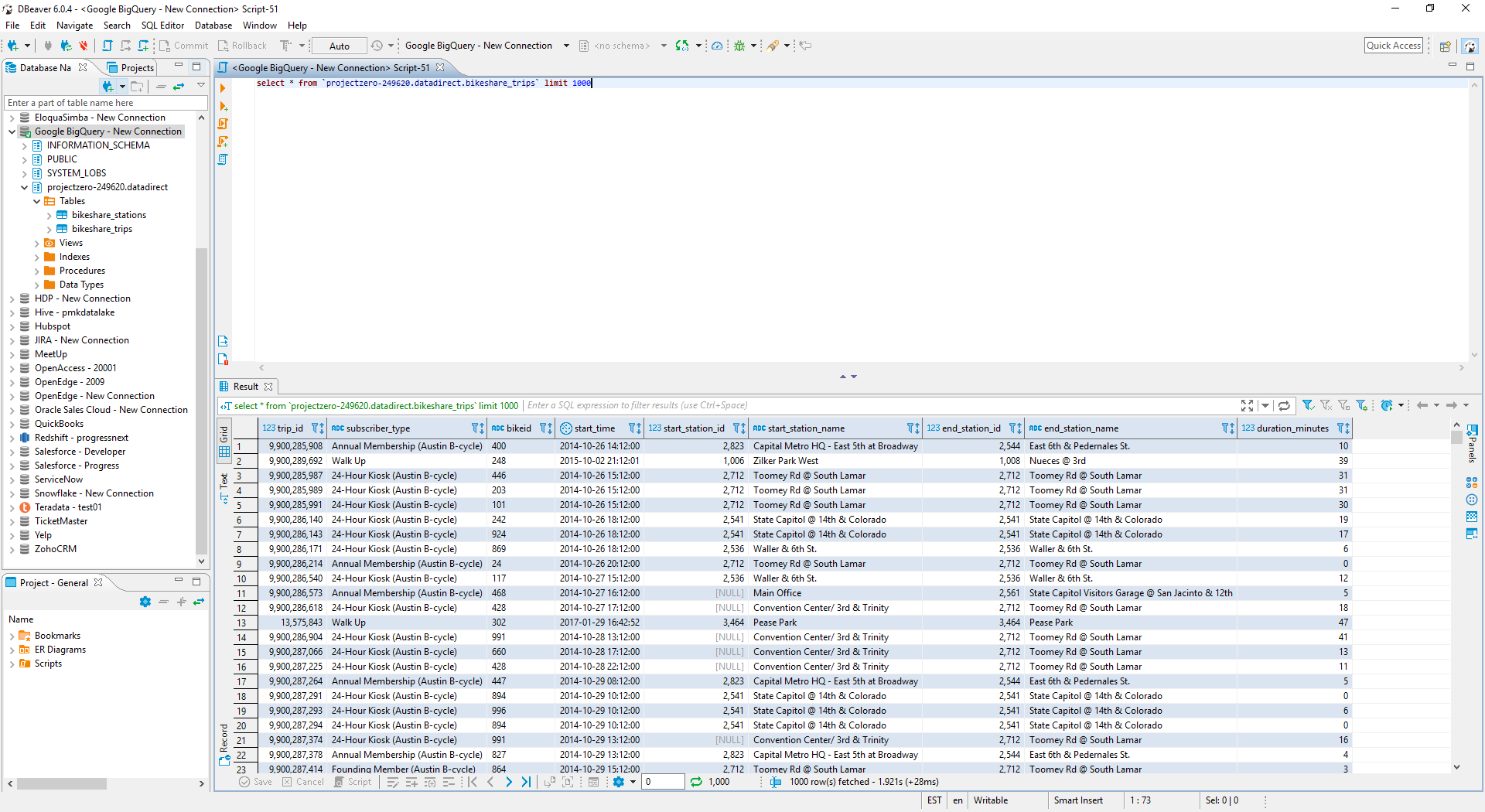The image size is (1485, 812).
Task: Toggle Link with editor in Database Navigator
Action: click(179, 87)
